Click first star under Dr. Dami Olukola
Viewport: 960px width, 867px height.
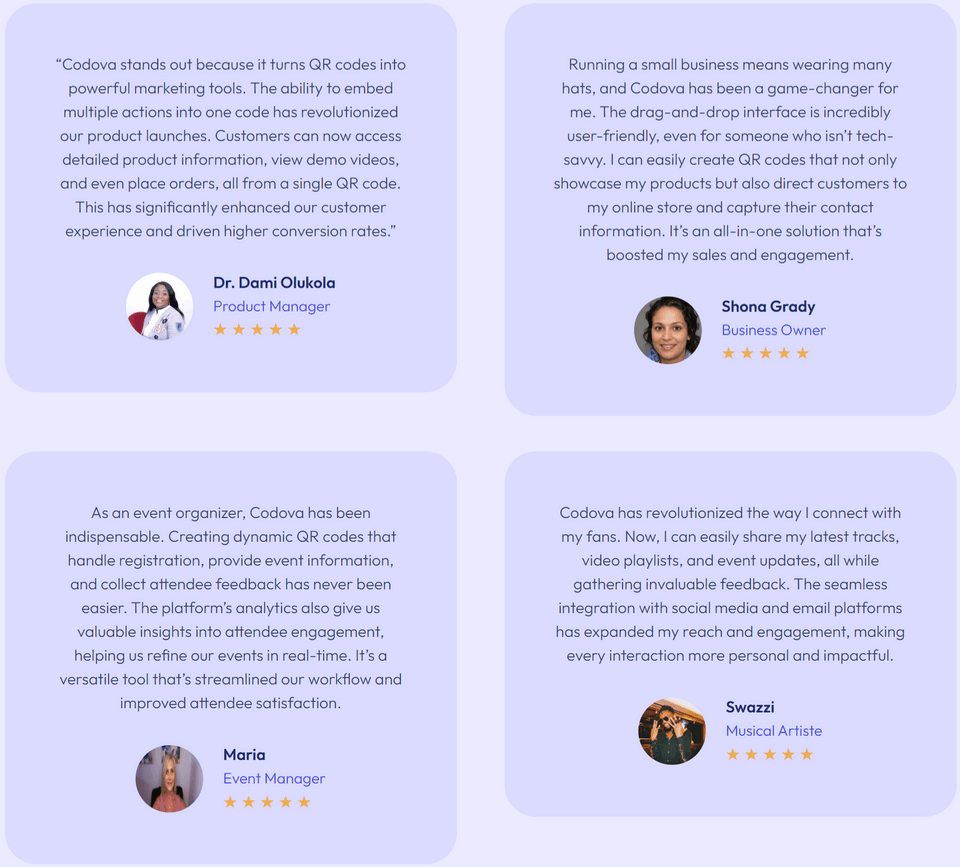click(x=220, y=329)
